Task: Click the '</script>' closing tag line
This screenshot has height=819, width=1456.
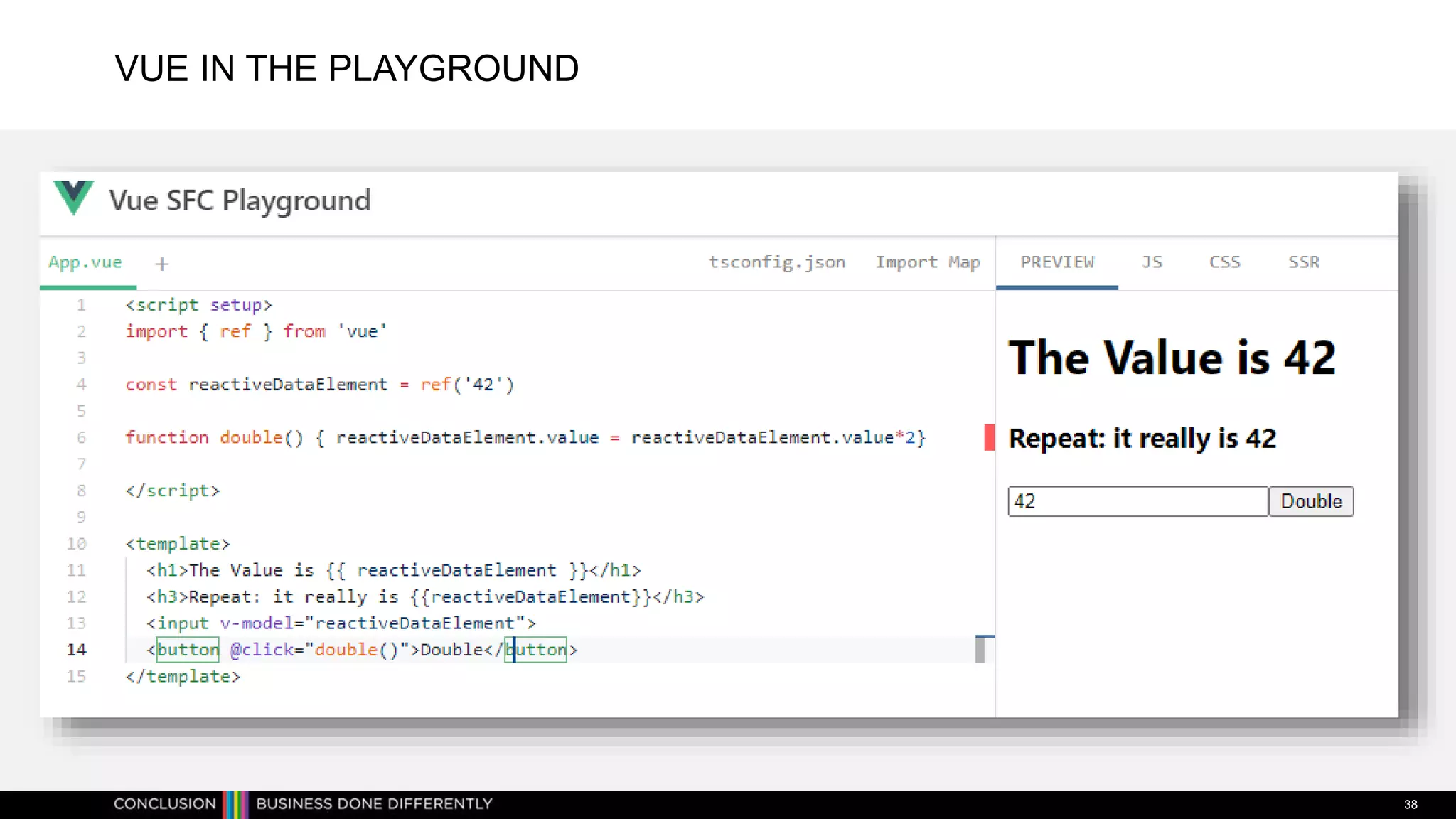Action: coord(173,491)
